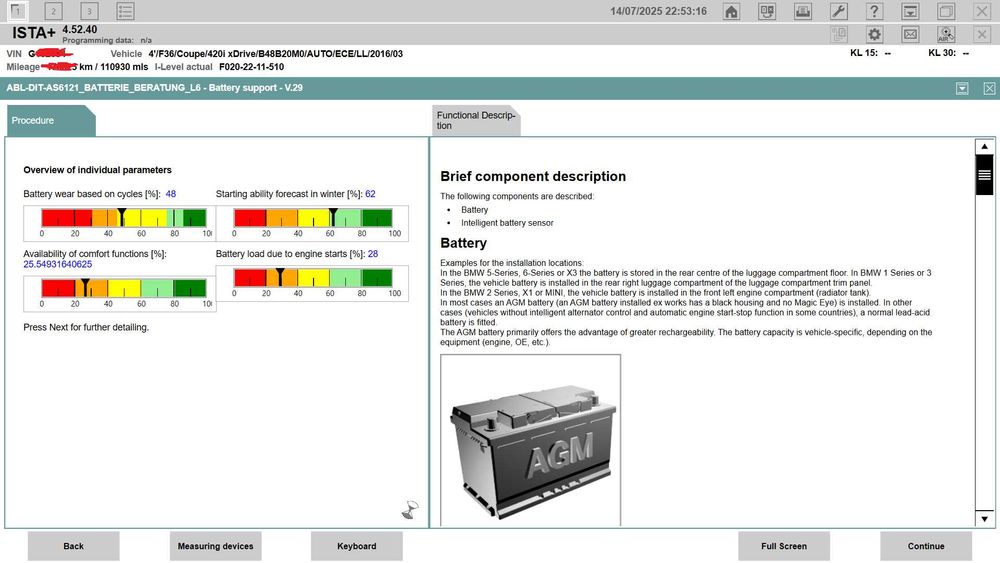Viewport: 1000px width, 563px height.
Task: Open Measuring devices
Action: tap(216, 546)
